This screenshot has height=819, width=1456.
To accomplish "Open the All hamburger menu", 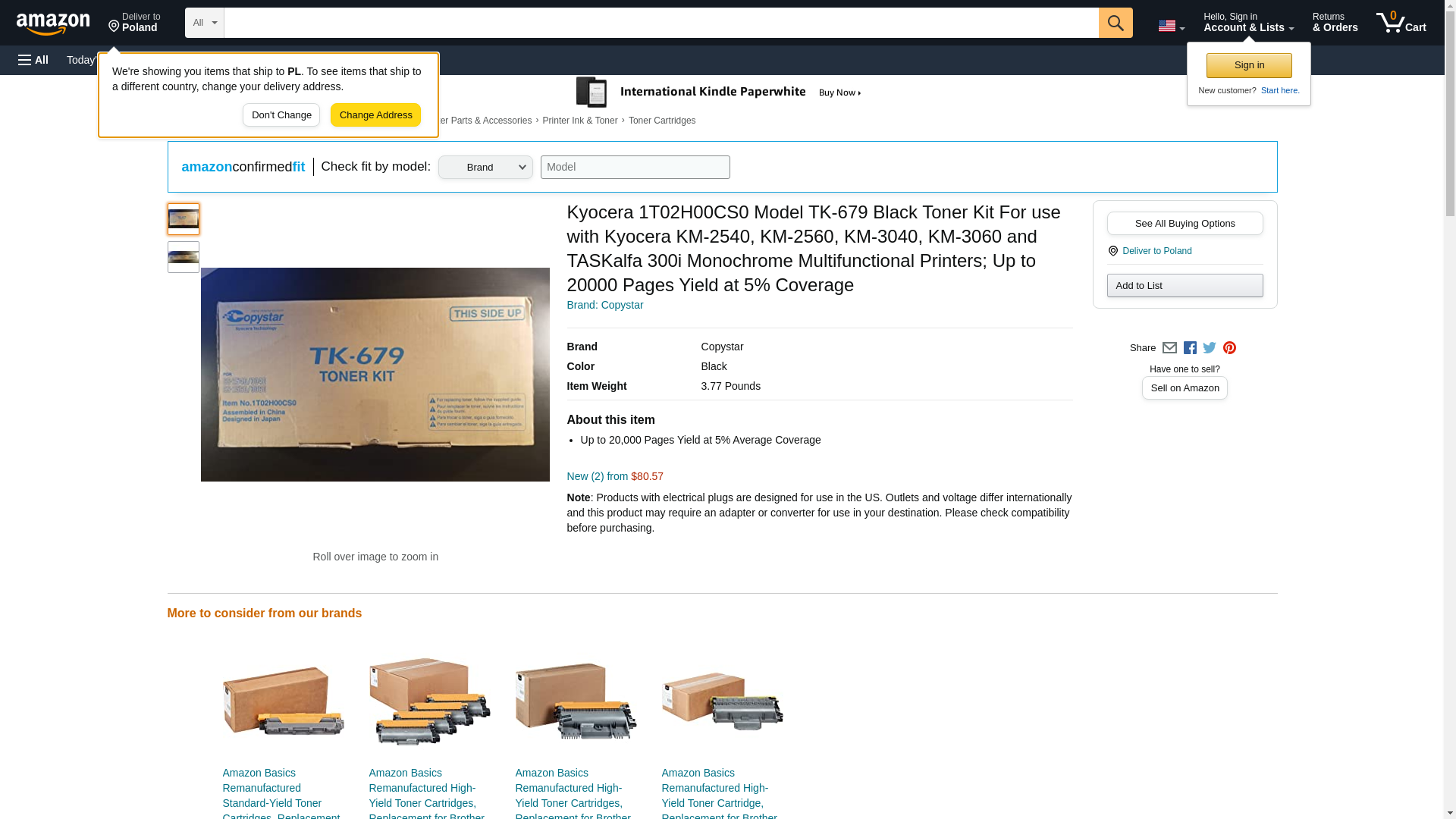I will [33, 60].
